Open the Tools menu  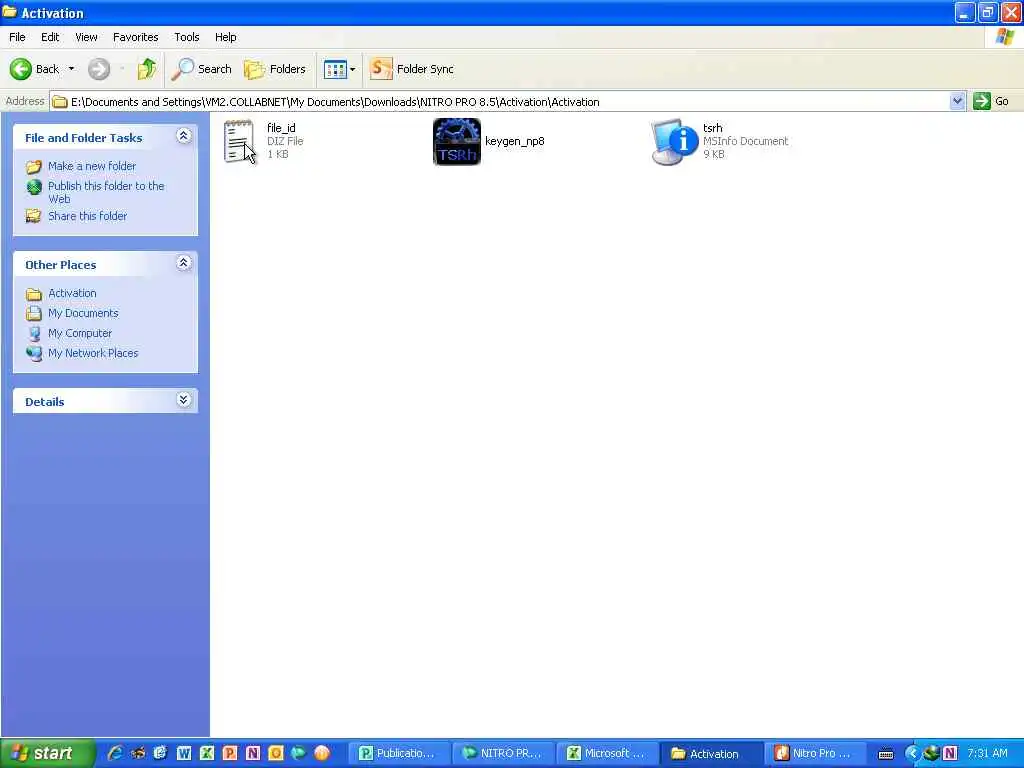coord(186,37)
